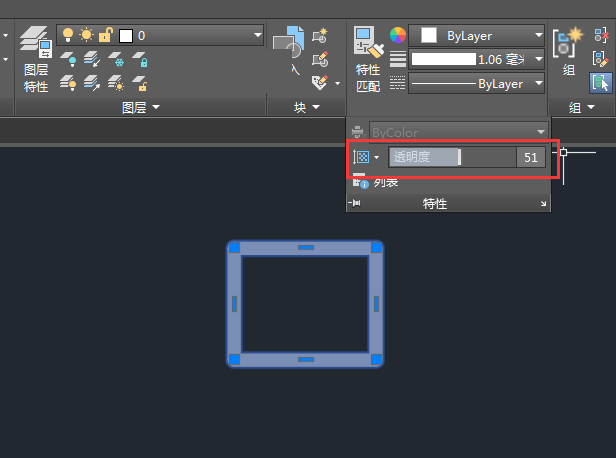Viewport: 616px width, 458px height.
Task: Click the layer stack icon with inward arrow
Action: click(x=92, y=59)
